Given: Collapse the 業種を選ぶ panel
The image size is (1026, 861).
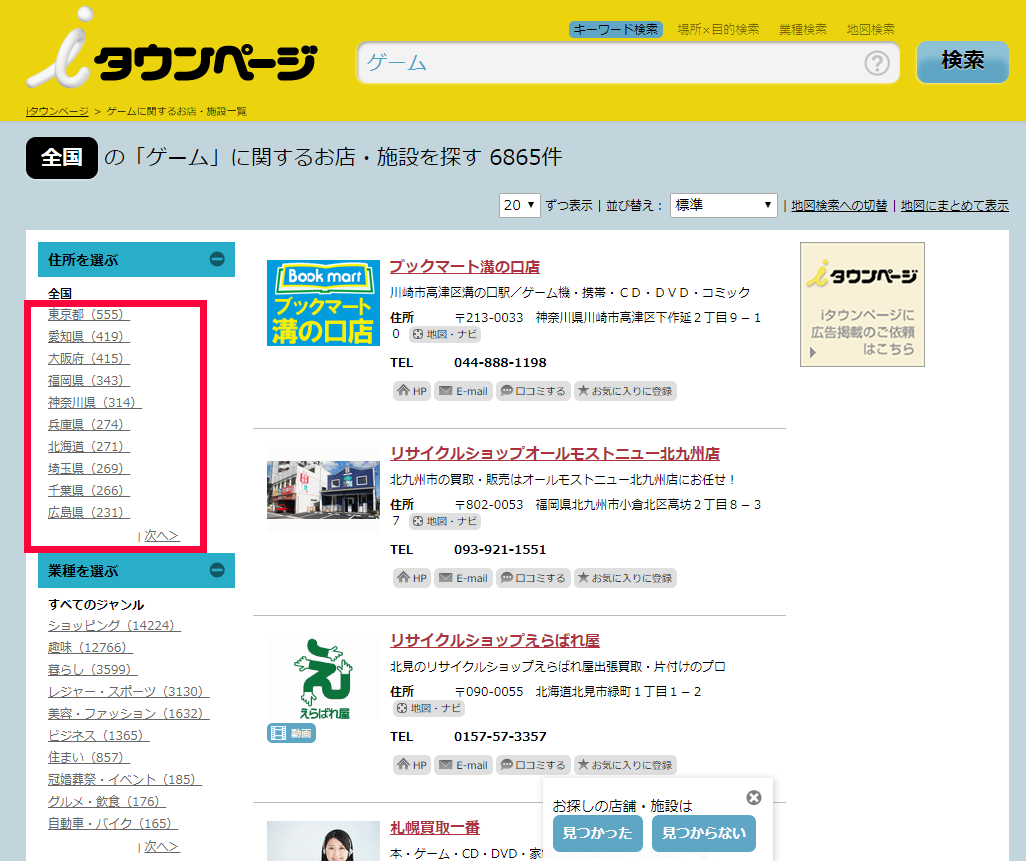Looking at the screenshot, I should [x=217, y=571].
